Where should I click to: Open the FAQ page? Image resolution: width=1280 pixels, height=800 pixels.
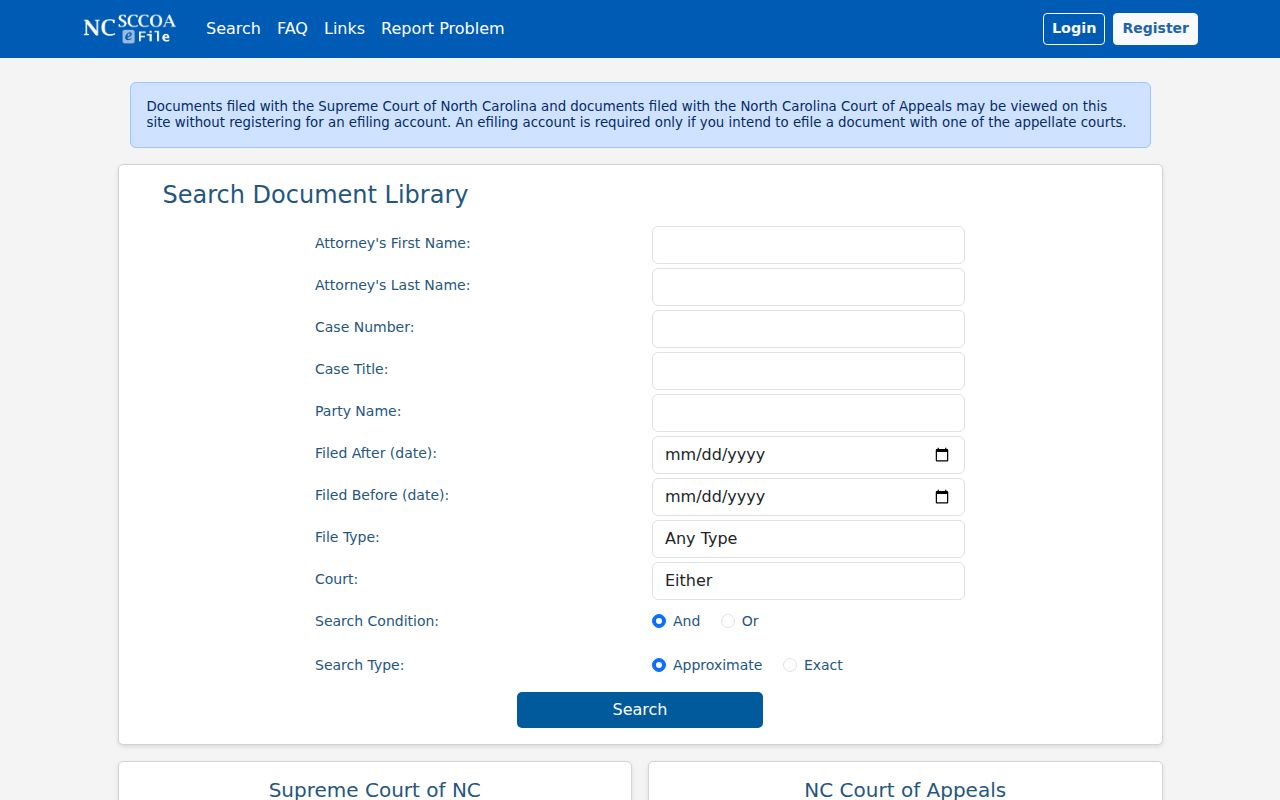pyautogui.click(x=292, y=28)
